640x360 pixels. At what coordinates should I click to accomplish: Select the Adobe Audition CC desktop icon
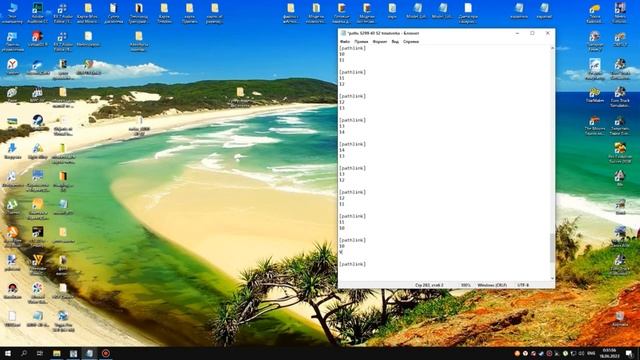(x=38, y=13)
